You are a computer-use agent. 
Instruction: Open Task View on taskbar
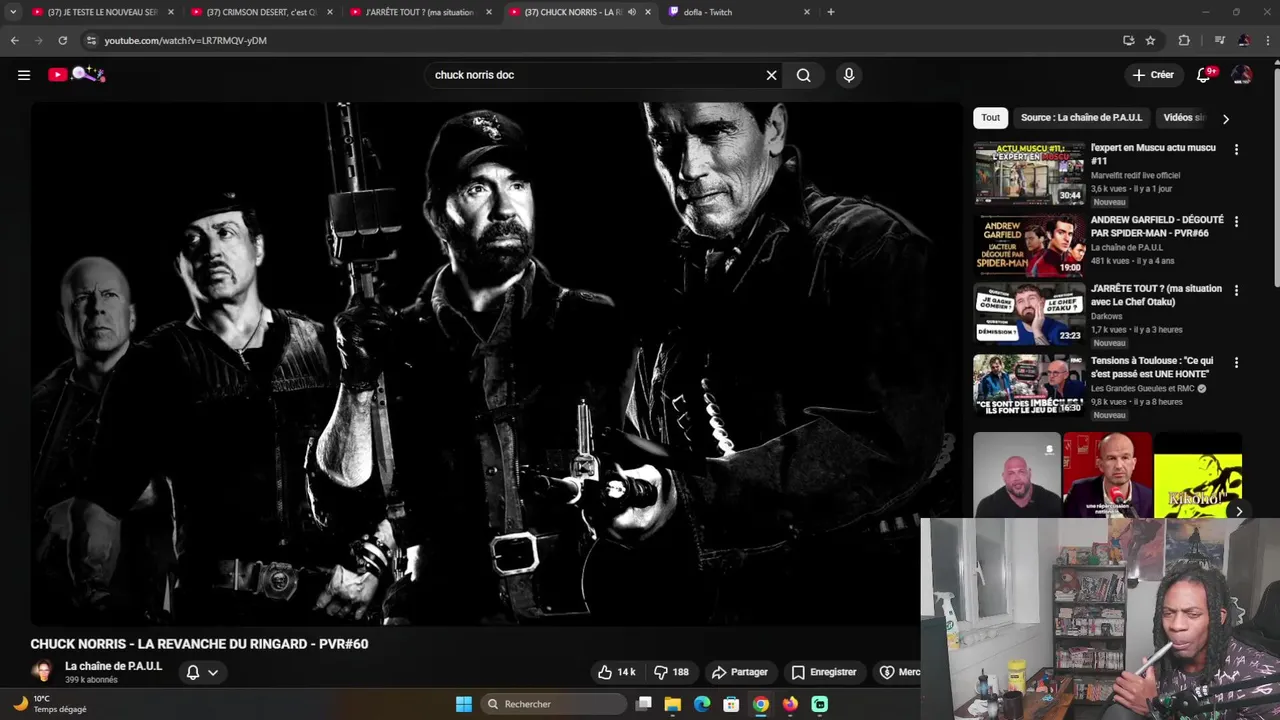[644, 704]
